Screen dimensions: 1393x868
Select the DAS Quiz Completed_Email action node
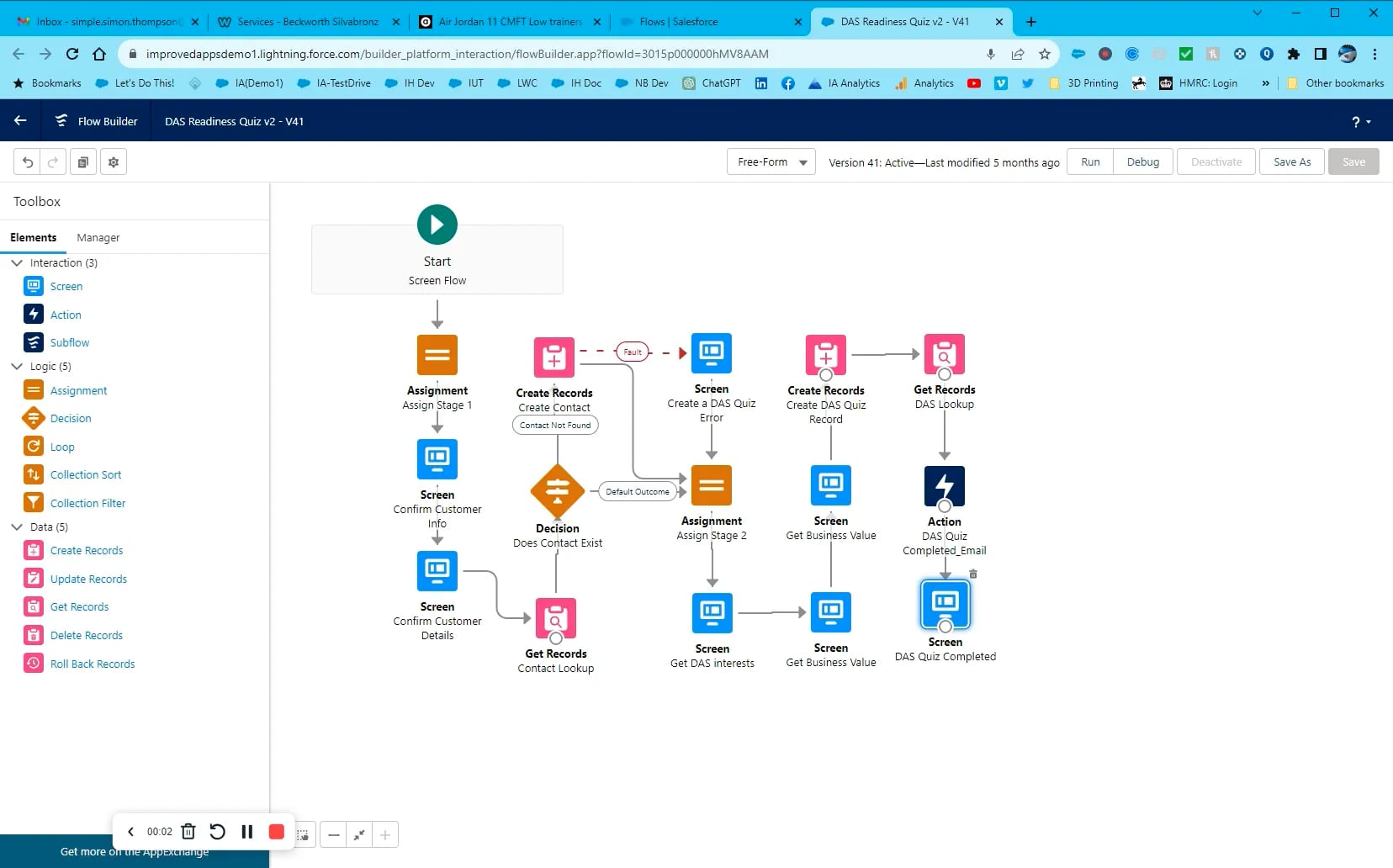[945, 486]
